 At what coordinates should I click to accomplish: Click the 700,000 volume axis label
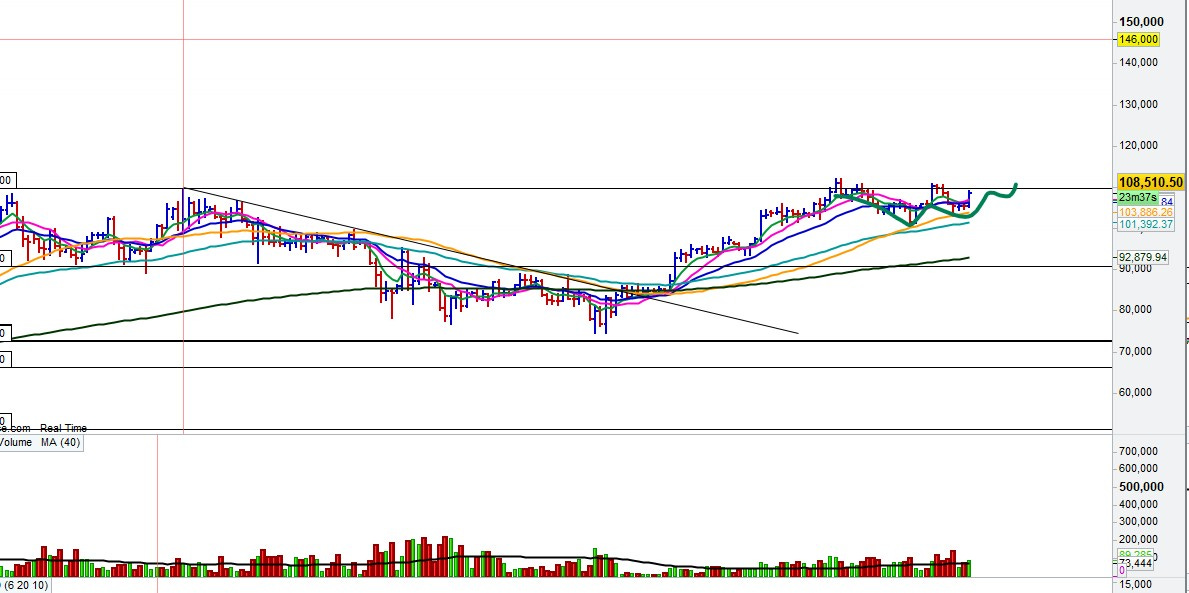[1140, 451]
